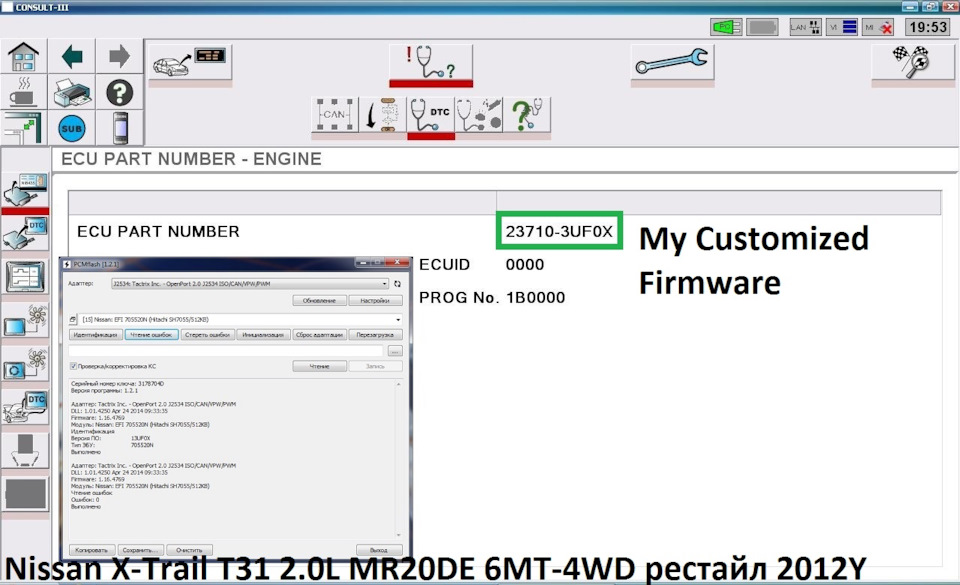Open the wrench repair step
This screenshot has width=960, height=585.
tap(672, 62)
